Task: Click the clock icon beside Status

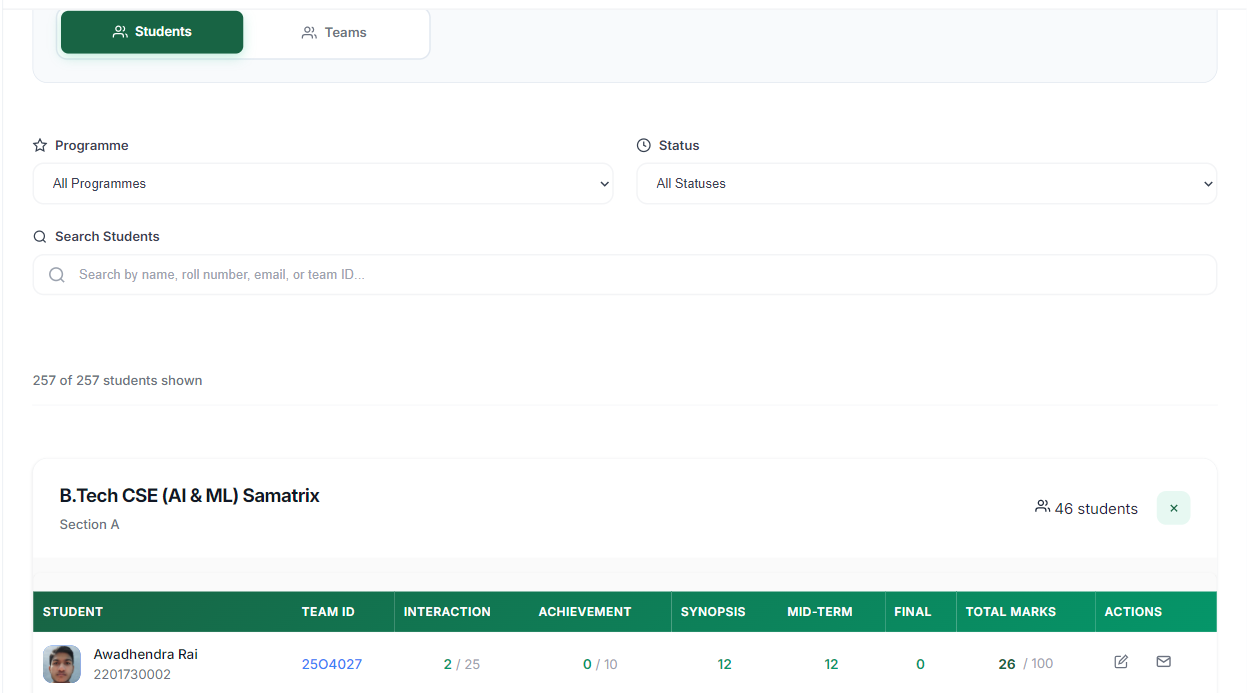Action: coord(643,145)
